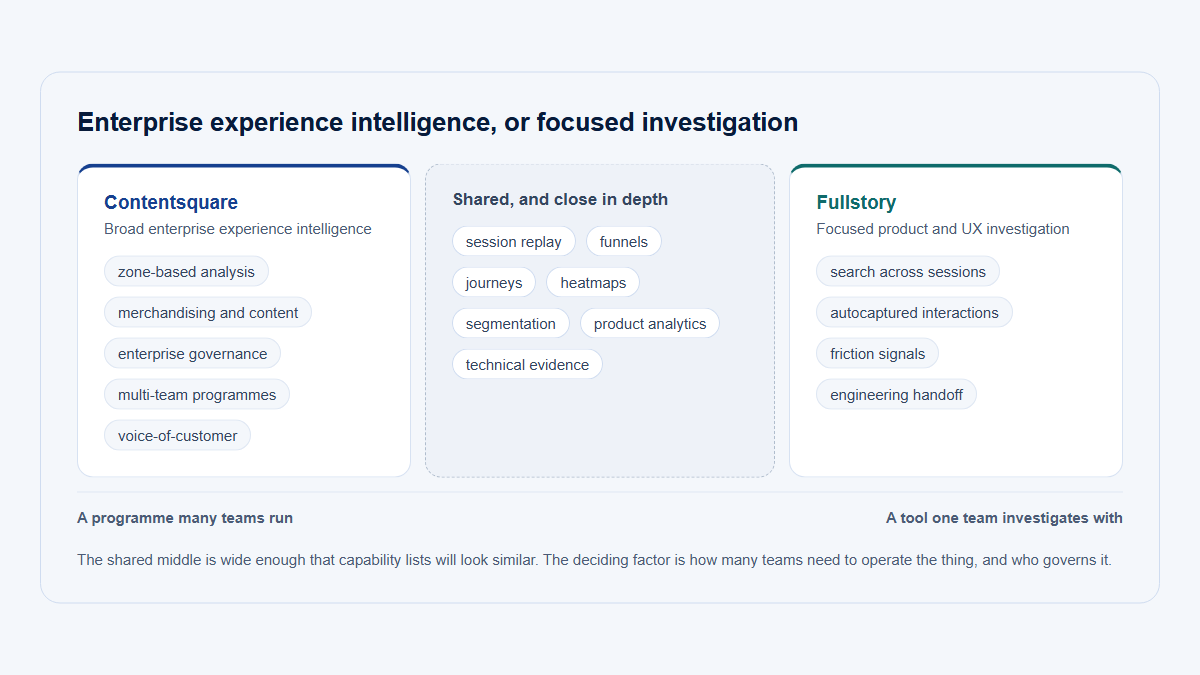Click the 'enterprise governance' tag
This screenshot has height=675, width=1200.
(192, 354)
